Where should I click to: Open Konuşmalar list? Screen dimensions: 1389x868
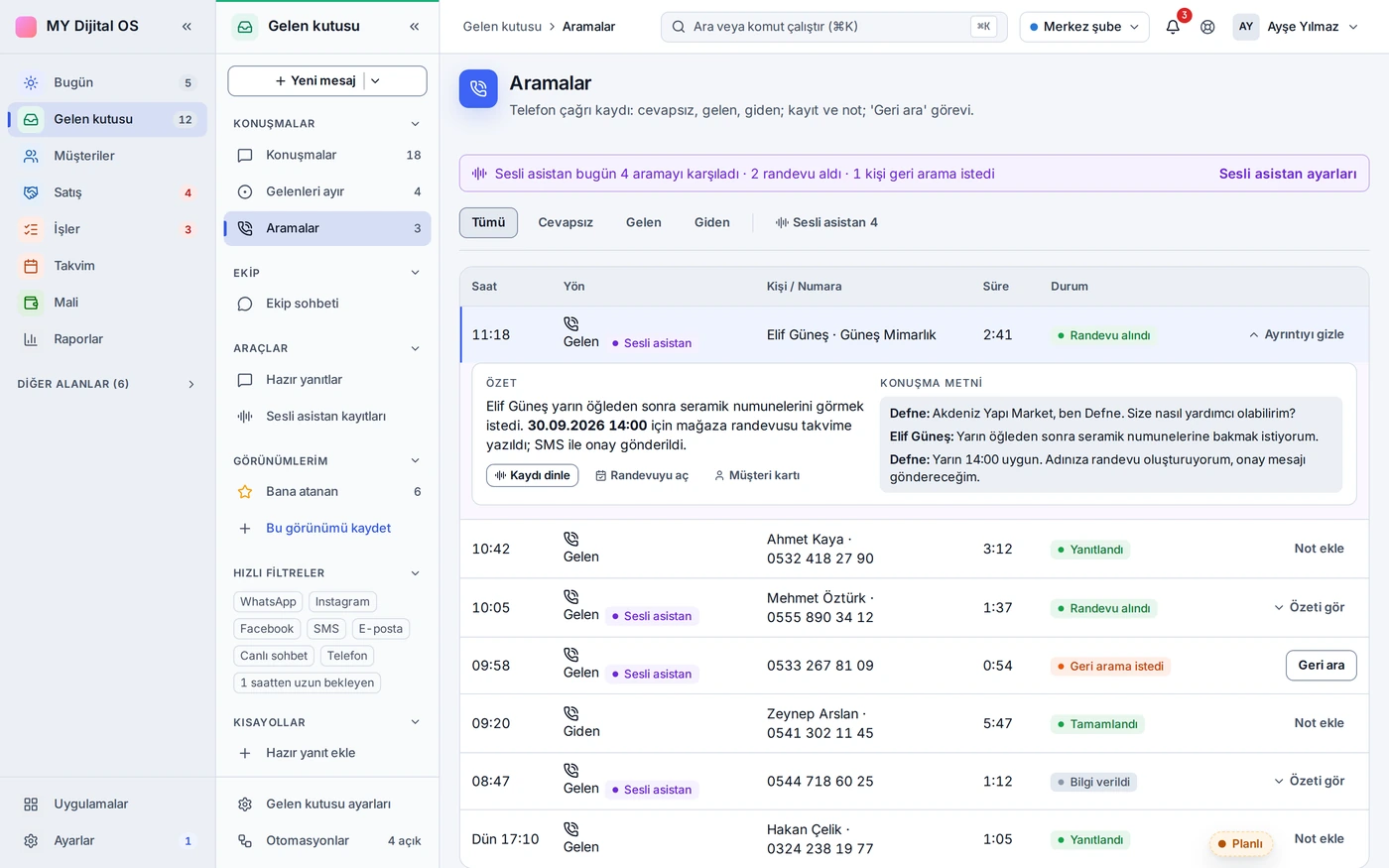327,155
